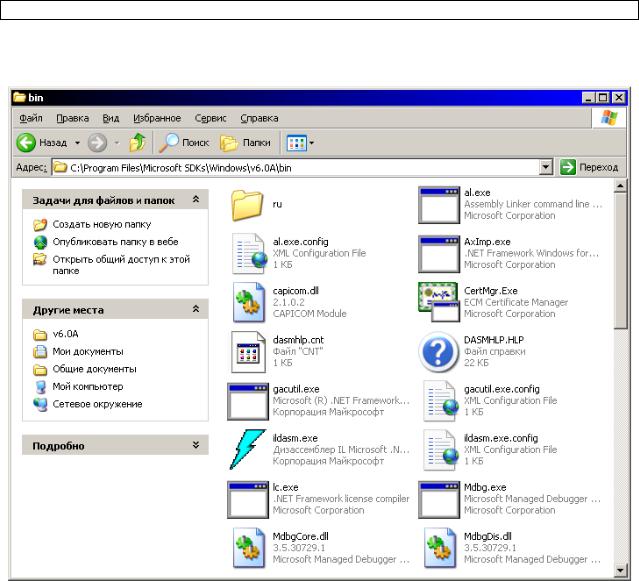Image resolution: width=639 pixels, height=581 pixels.
Task: Click the bin title bar folder icon
Action: 19,97
